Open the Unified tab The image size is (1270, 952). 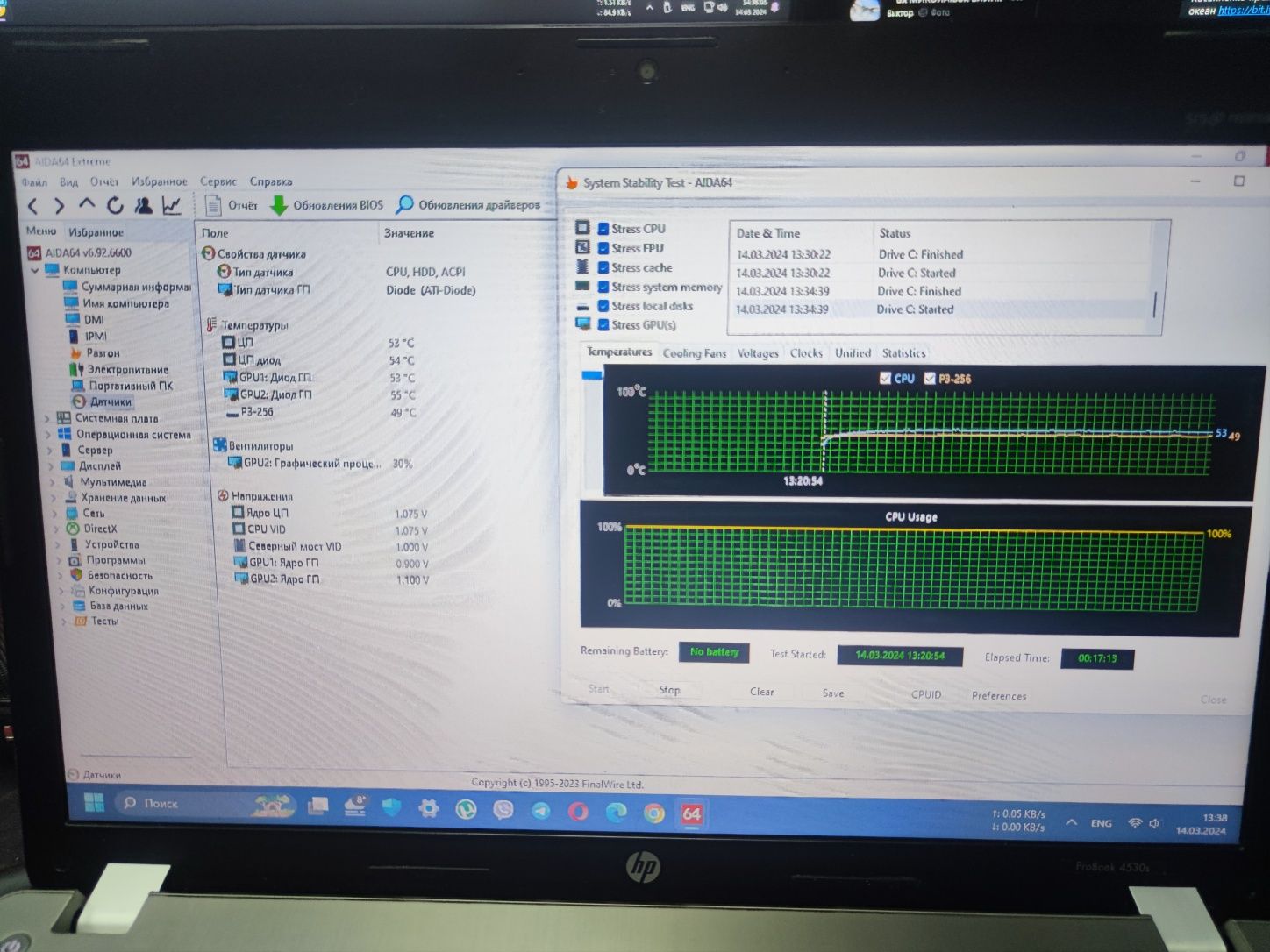coord(853,353)
